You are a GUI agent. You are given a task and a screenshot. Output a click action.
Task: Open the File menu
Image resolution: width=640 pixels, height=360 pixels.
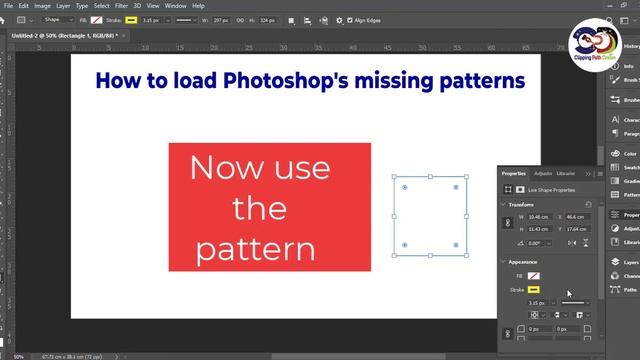[x=8, y=6]
